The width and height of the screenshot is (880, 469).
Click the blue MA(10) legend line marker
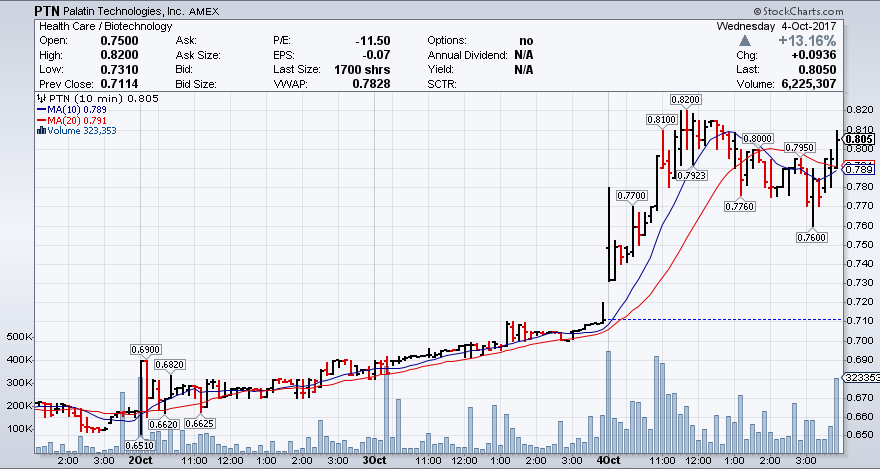(39, 110)
